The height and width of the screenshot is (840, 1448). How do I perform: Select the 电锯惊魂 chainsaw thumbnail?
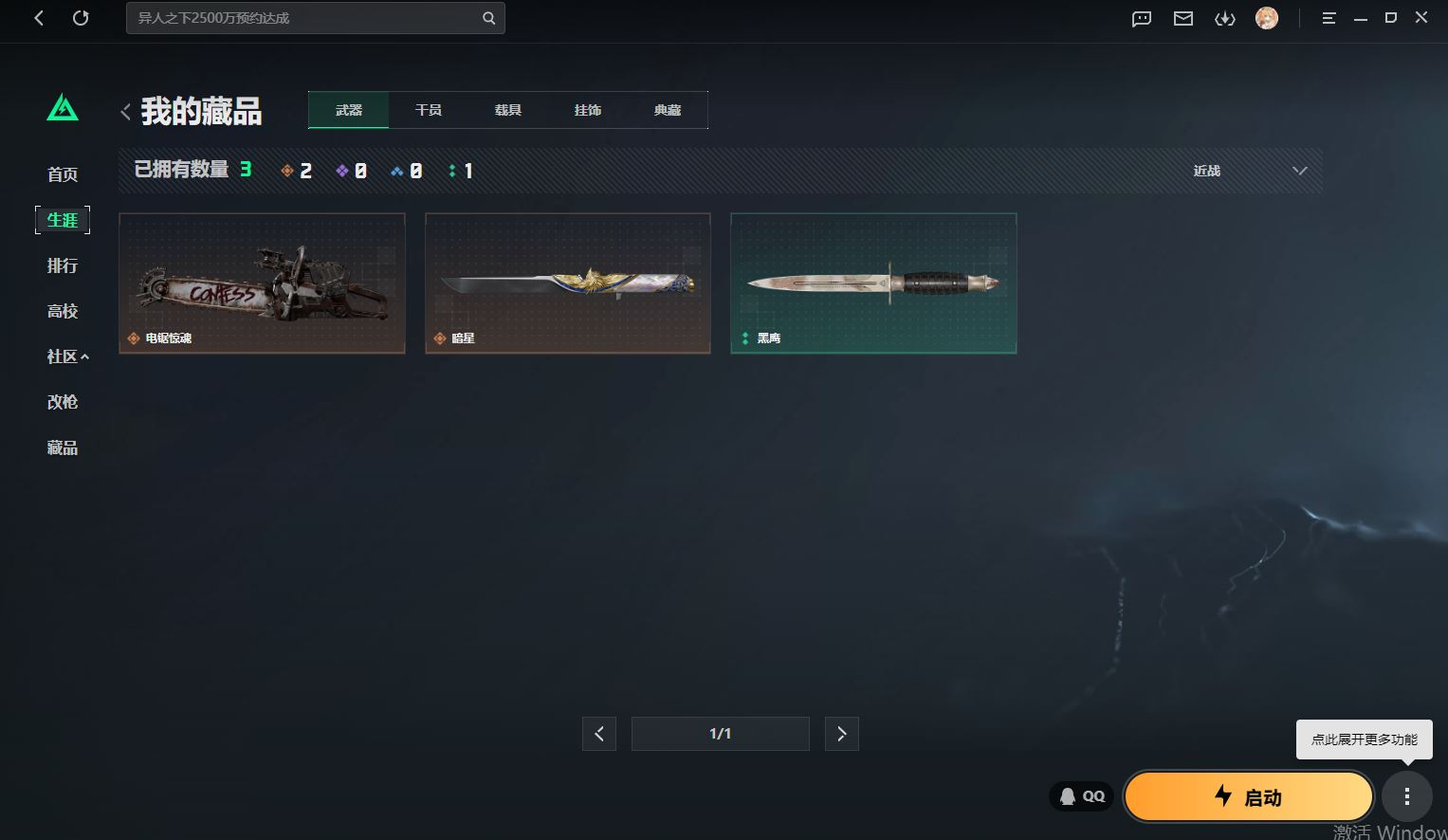(262, 283)
